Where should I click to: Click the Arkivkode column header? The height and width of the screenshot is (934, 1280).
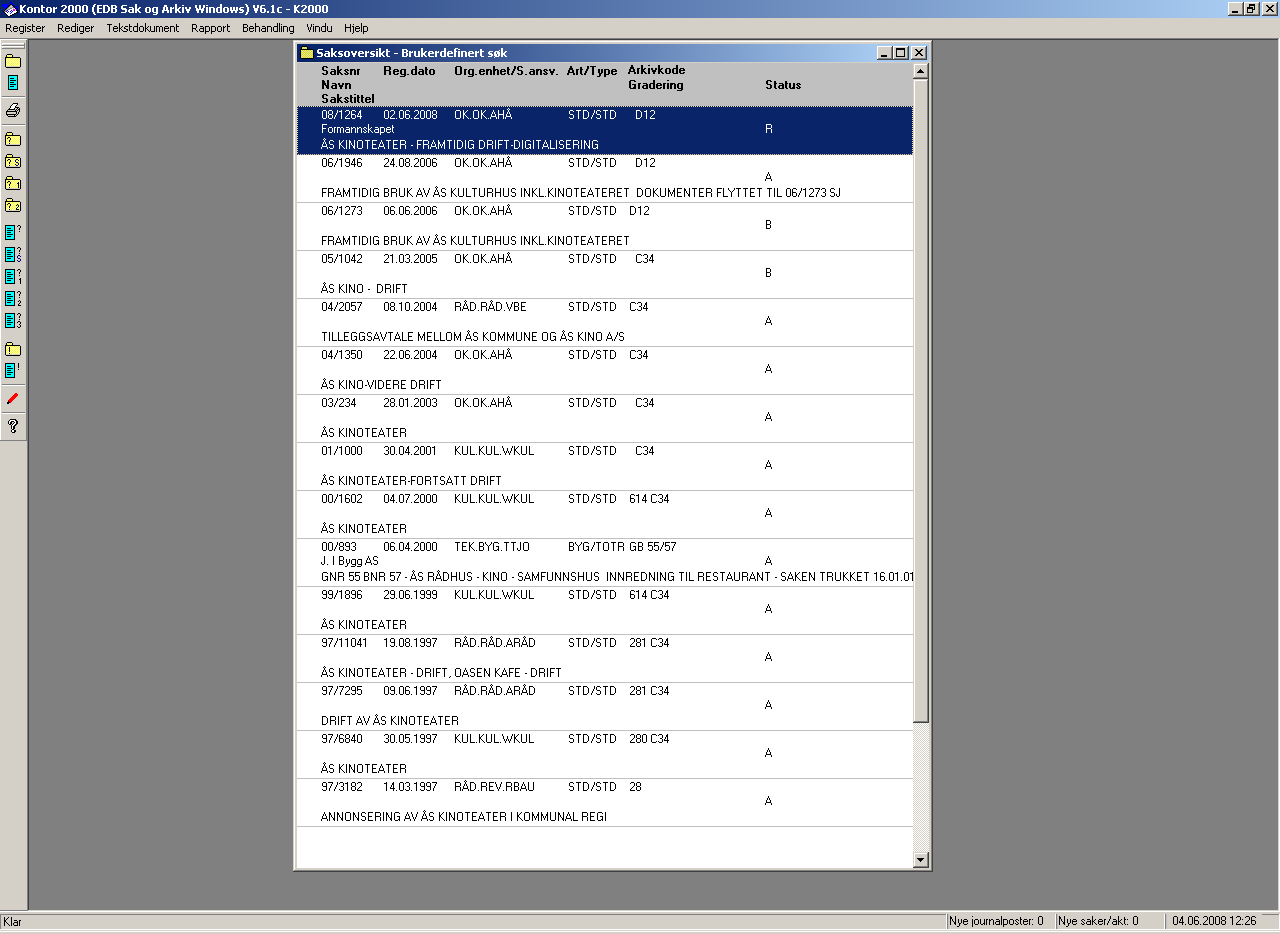[x=656, y=71]
